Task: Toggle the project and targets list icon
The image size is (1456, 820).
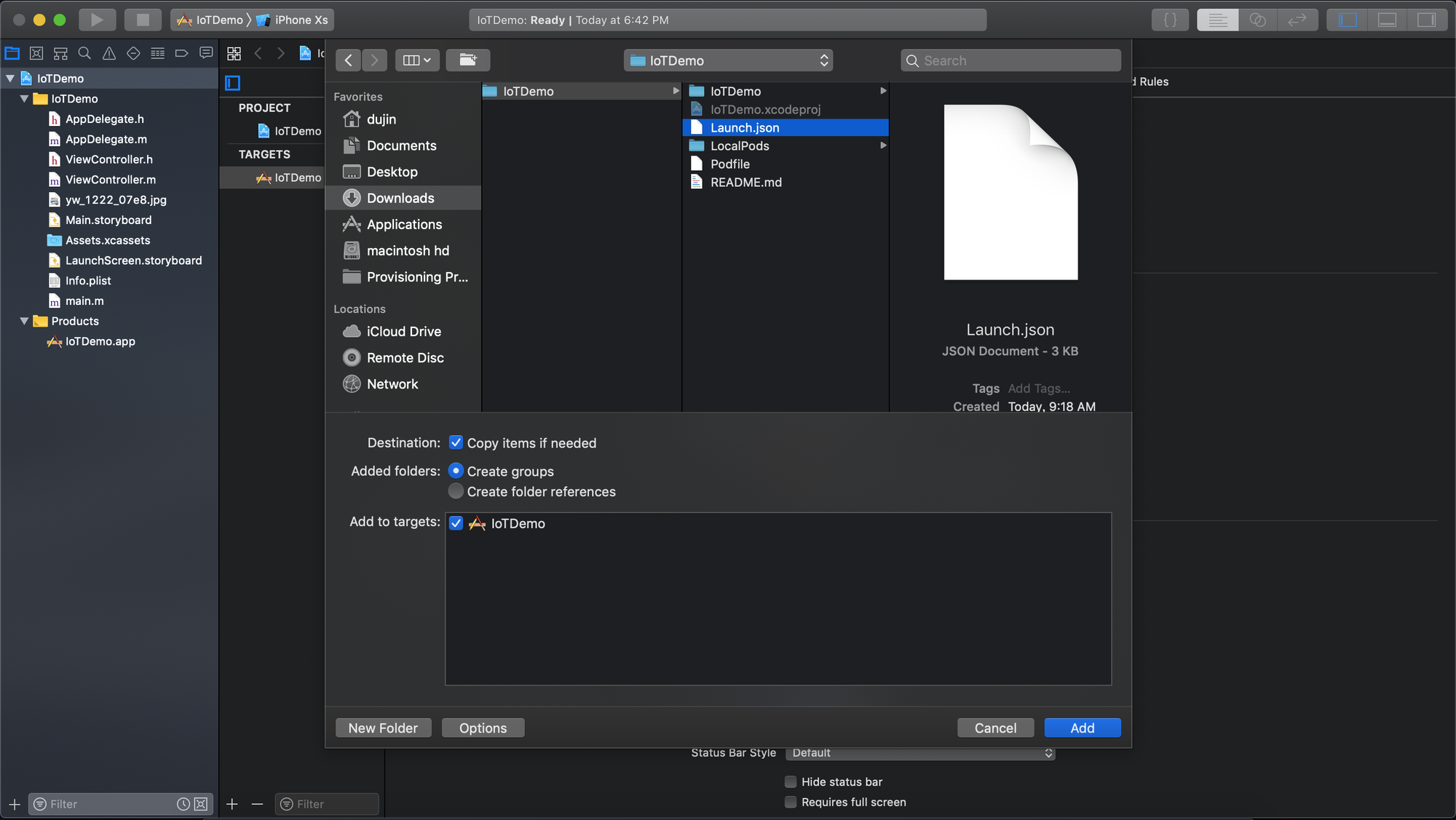Action: (x=233, y=83)
